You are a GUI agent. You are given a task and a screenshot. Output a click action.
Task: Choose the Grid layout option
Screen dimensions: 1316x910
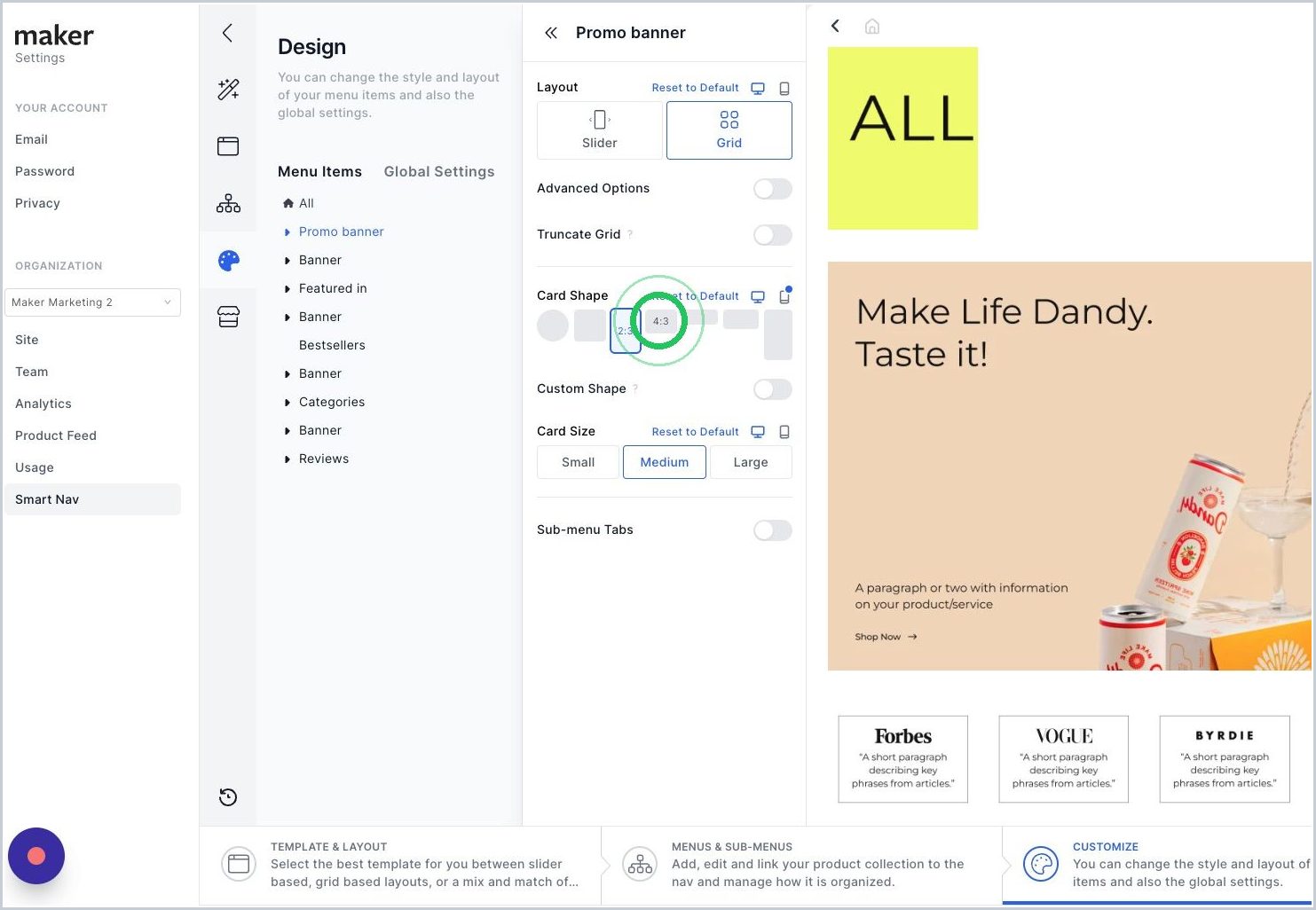(729, 130)
